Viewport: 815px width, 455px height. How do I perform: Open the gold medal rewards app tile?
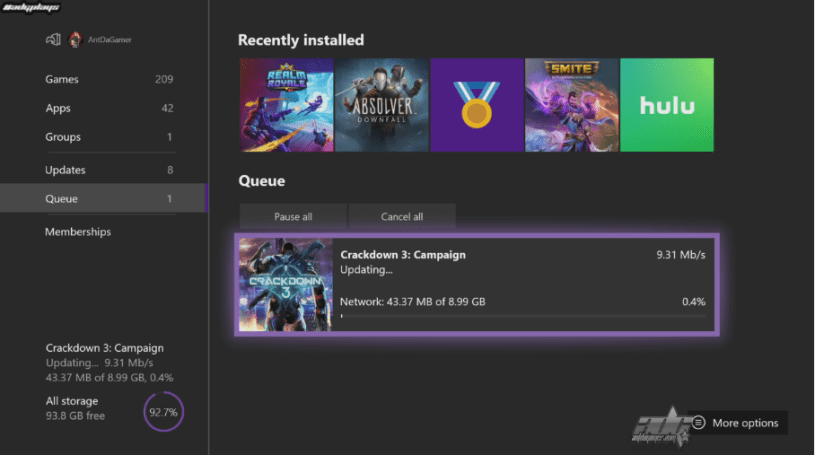click(476, 105)
